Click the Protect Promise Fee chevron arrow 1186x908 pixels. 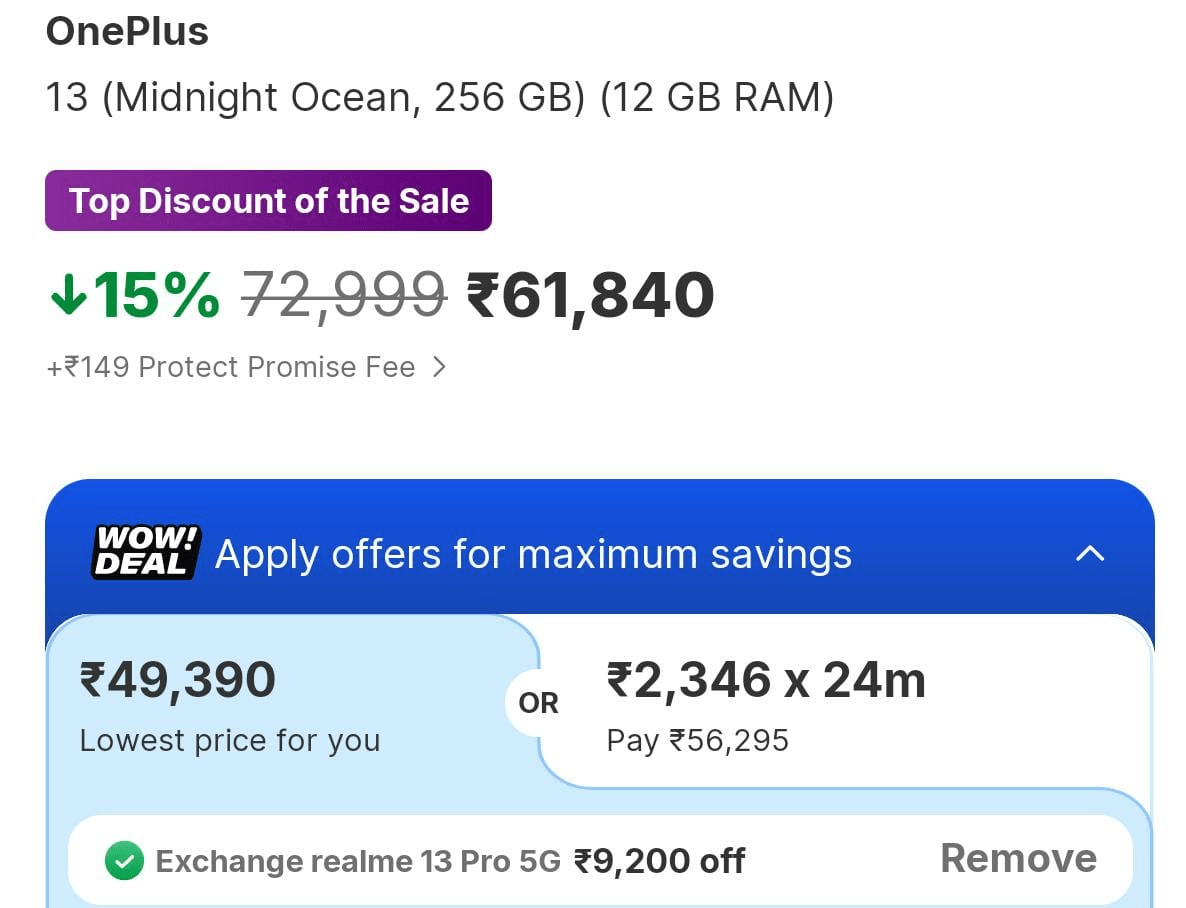[x=438, y=367]
